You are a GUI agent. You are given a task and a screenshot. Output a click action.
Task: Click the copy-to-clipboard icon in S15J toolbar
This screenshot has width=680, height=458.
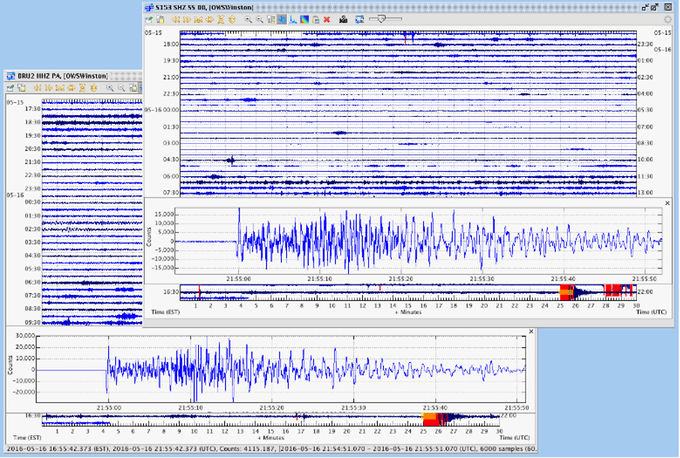click(x=159, y=19)
